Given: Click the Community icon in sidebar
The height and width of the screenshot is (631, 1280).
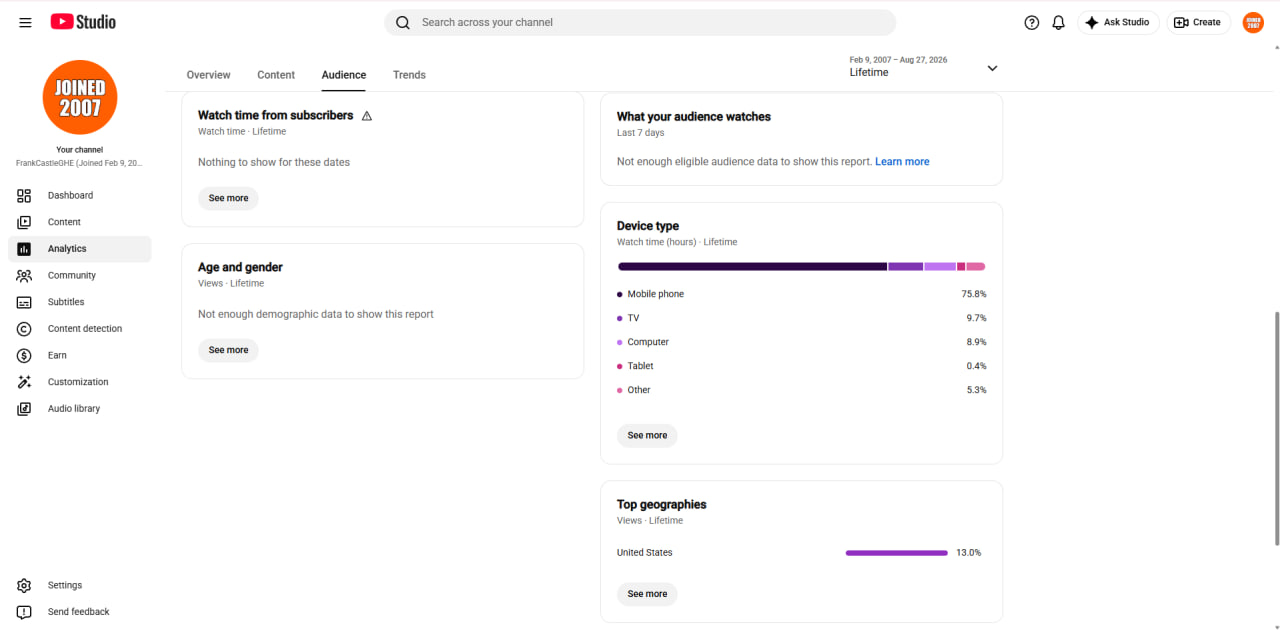Looking at the screenshot, I should [x=24, y=275].
